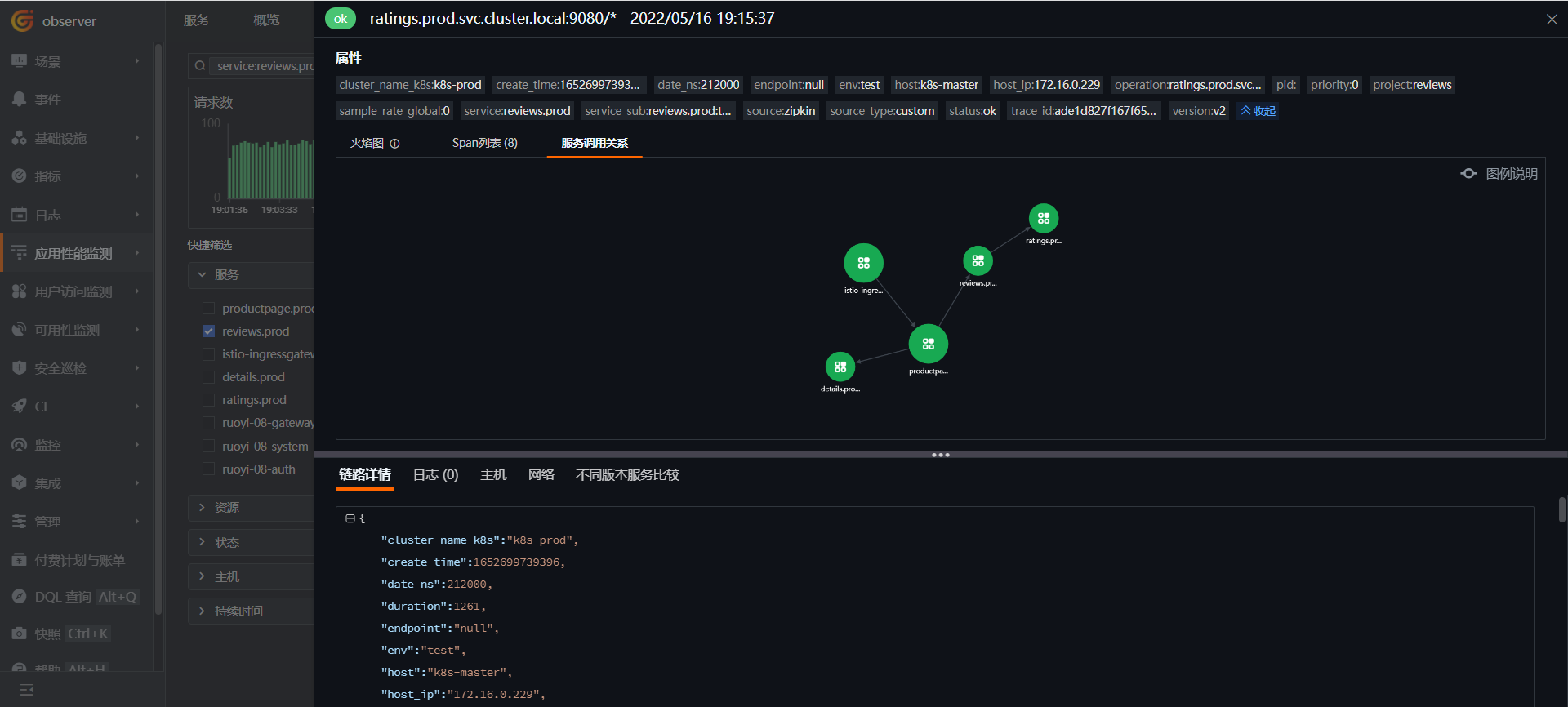The width and height of the screenshot is (1568, 707).
Task: Check the ruoyi-08-gateway service filter
Action: (208, 423)
